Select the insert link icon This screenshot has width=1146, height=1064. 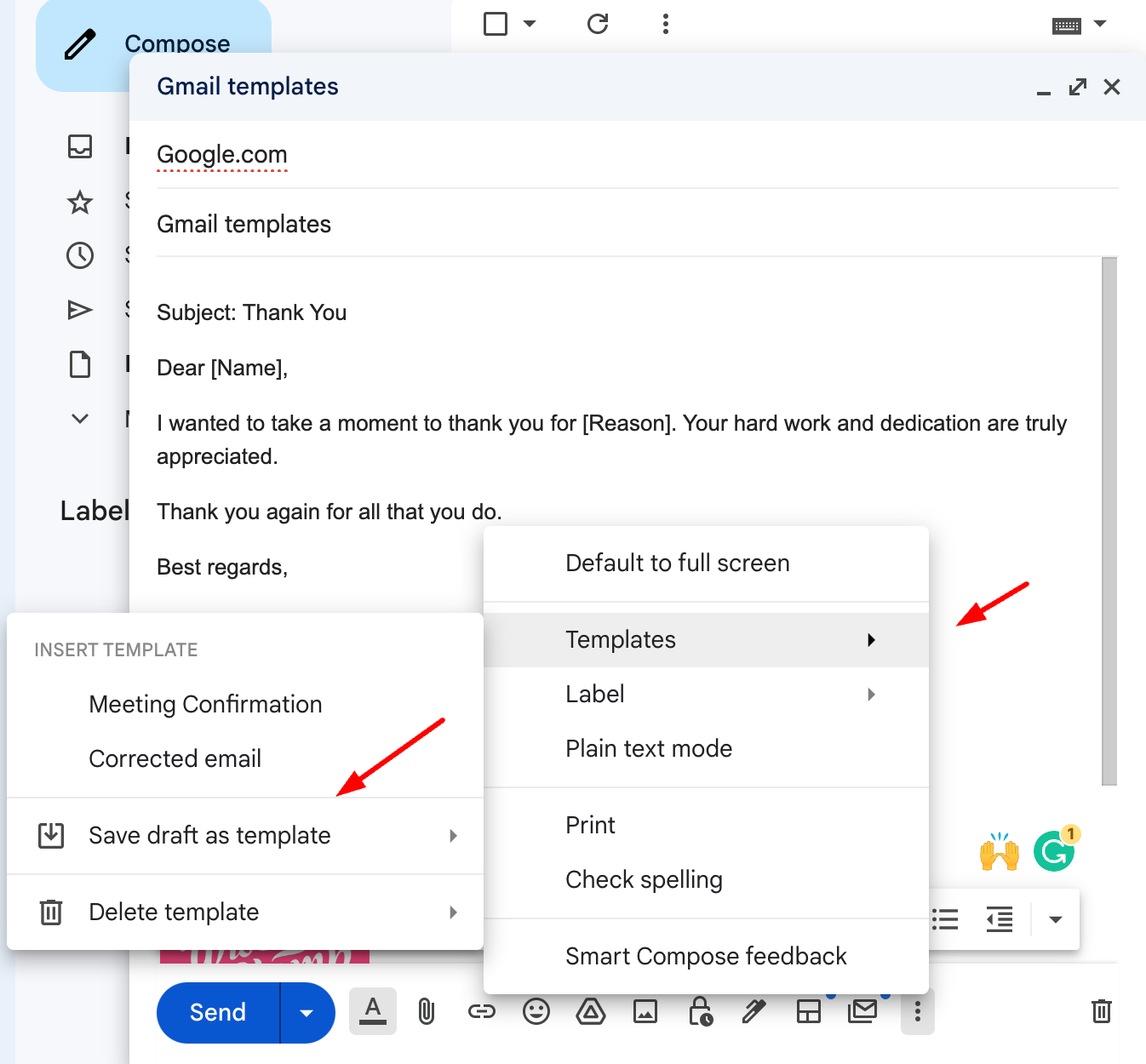(x=482, y=1012)
